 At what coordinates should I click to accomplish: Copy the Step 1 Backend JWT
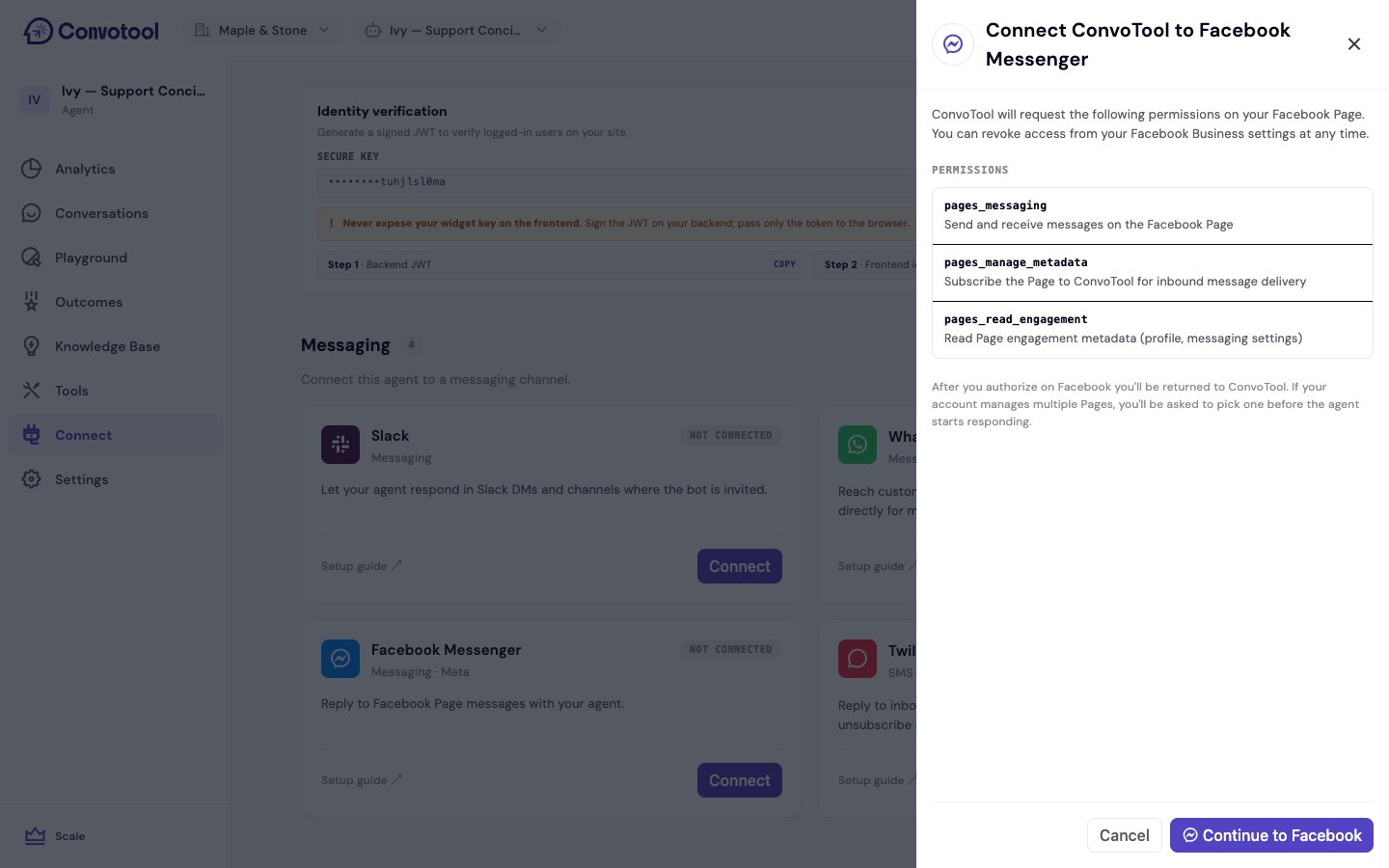coord(784,264)
